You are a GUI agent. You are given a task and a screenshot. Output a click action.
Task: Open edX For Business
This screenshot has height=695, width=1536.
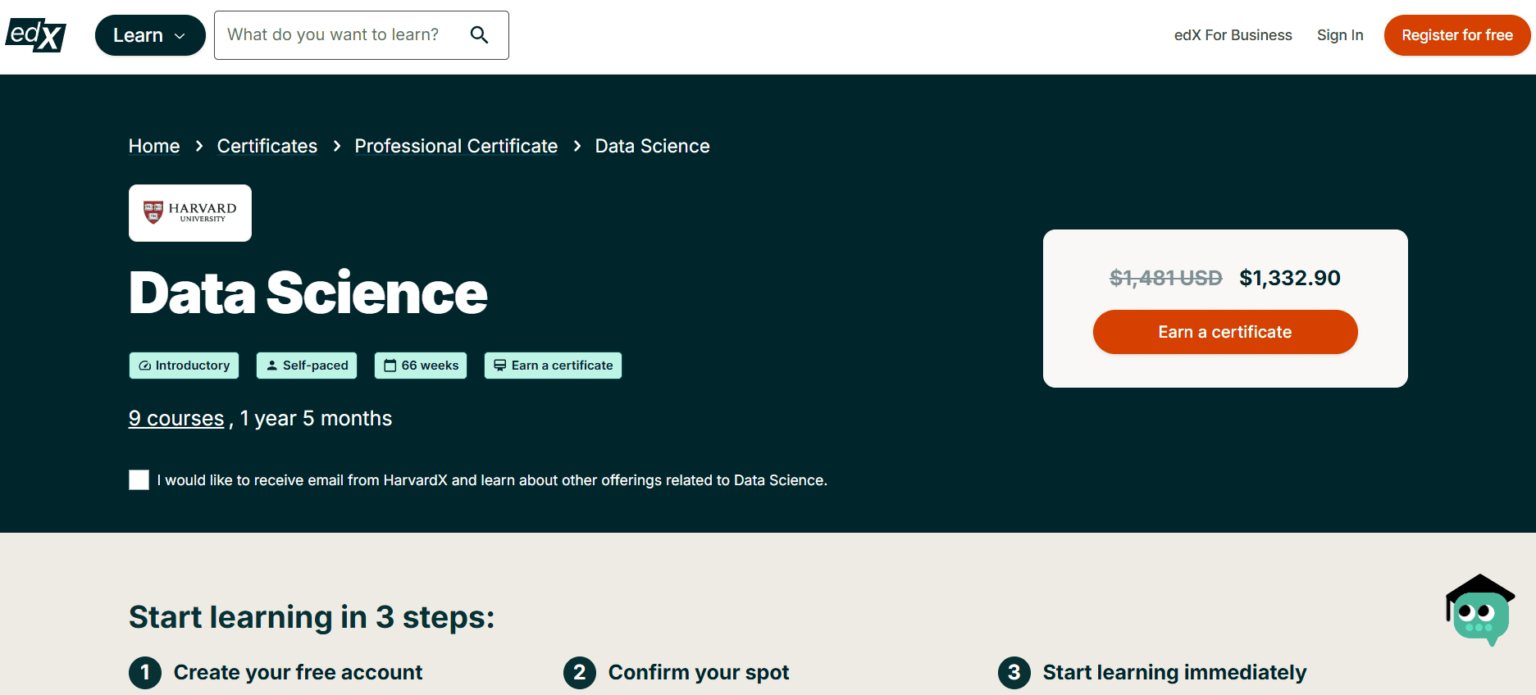[x=1232, y=34]
